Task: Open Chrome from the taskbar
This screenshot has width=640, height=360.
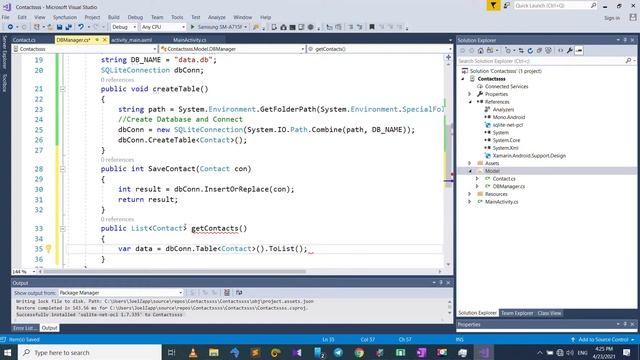Action: coord(359,353)
